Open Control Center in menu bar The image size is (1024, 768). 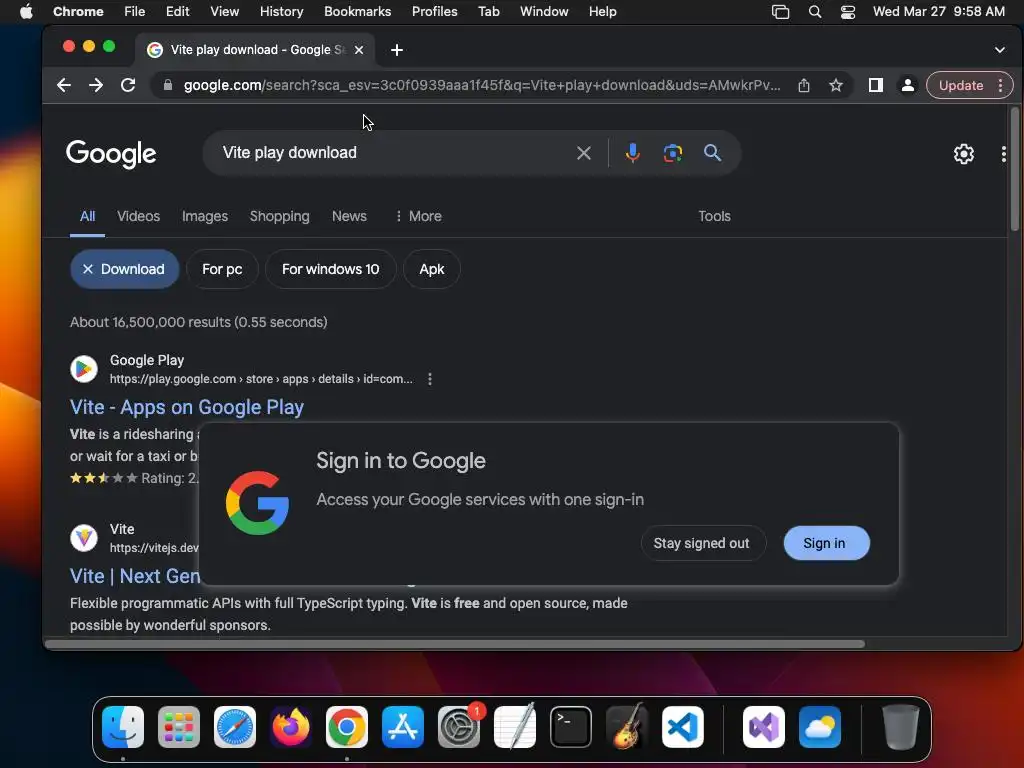[848, 12]
